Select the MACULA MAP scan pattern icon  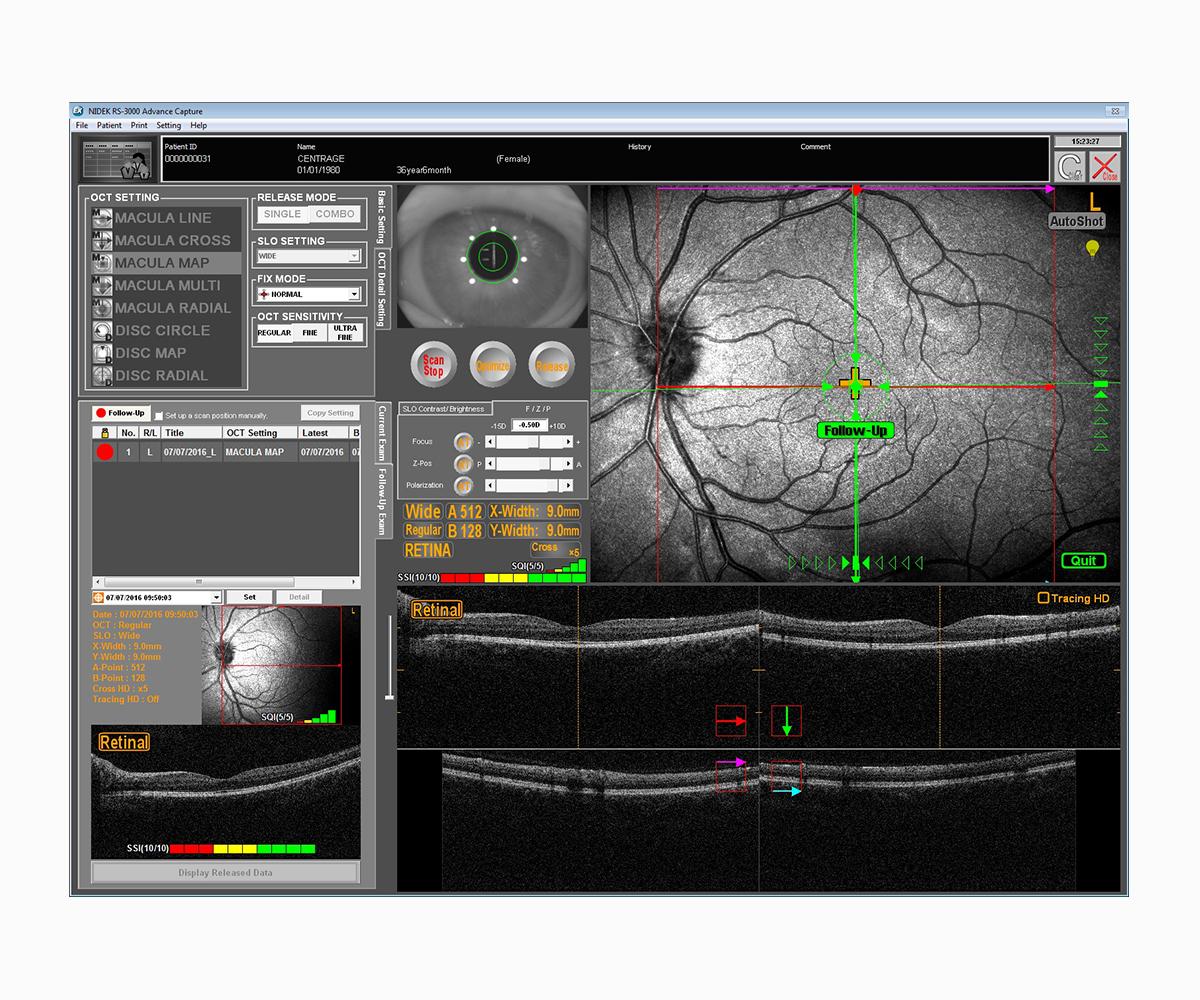click(101, 263)
